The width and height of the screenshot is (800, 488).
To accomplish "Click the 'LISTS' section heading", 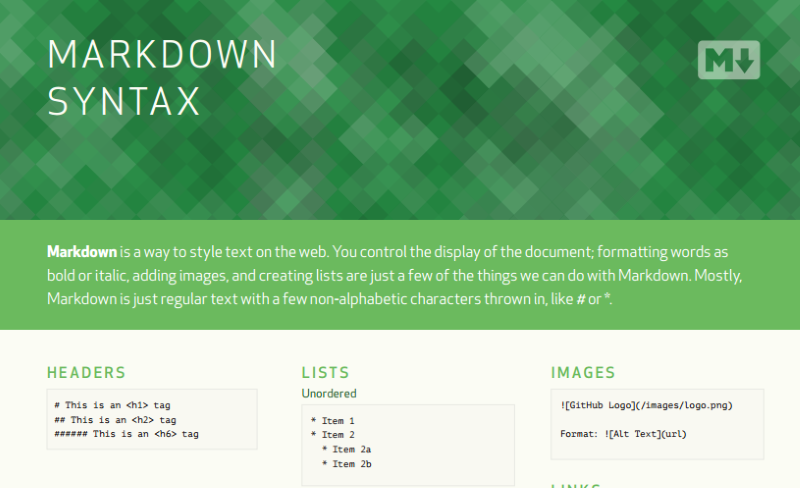I will [x=326, y=373].
